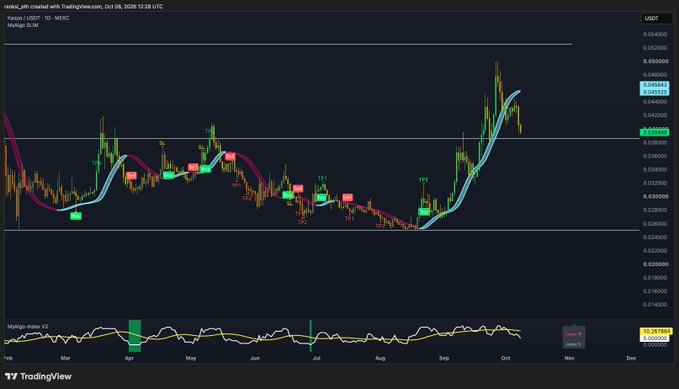This screenshot has height=389, width=679.
Task: Click the TradingView logo at bottom left
Action: [38, 376]
